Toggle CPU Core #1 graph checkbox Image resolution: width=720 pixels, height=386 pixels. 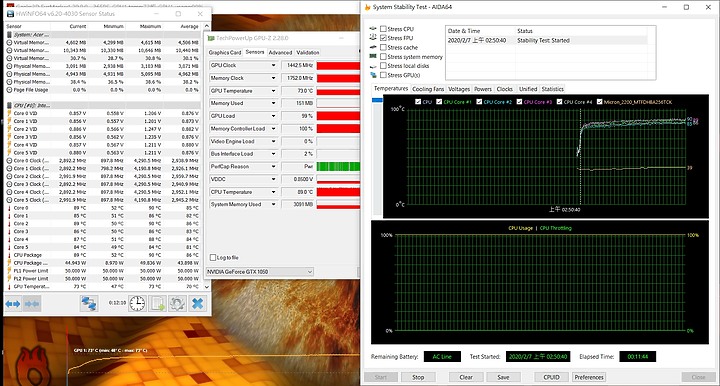(x=439, y=102)
